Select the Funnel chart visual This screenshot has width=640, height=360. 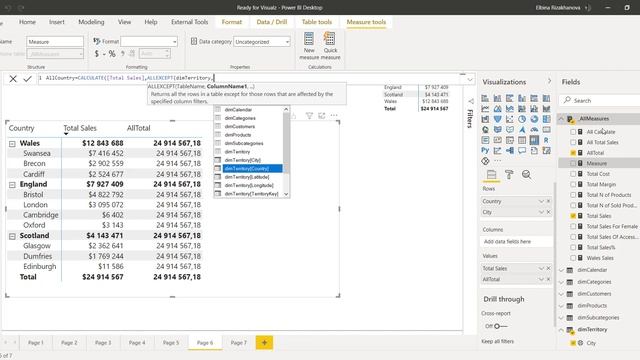click(x=497, y=119)
